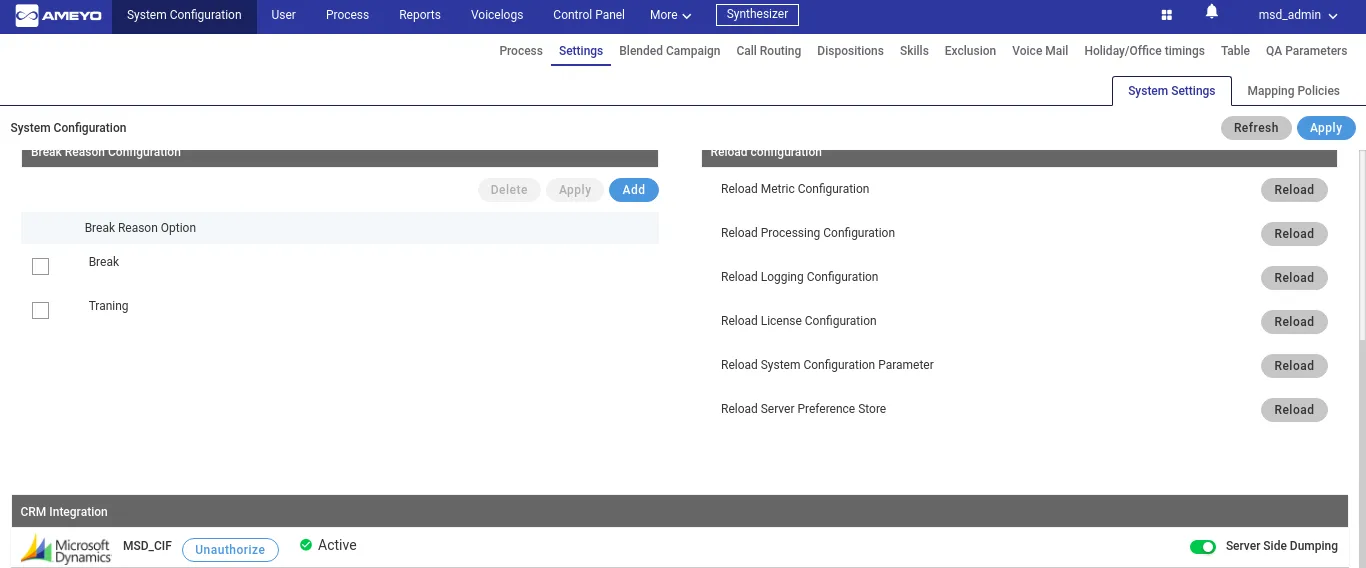Click the blue Apply button at top right
Screen dimensions: 1366x568
coord(1326,128)
